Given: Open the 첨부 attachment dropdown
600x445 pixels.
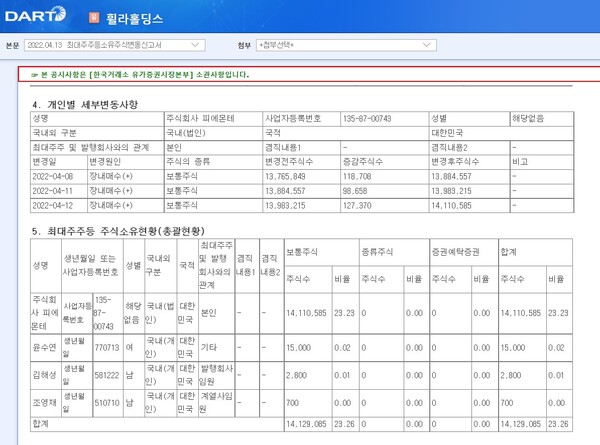Looking at the screenshot, I should tap(346, 45).
